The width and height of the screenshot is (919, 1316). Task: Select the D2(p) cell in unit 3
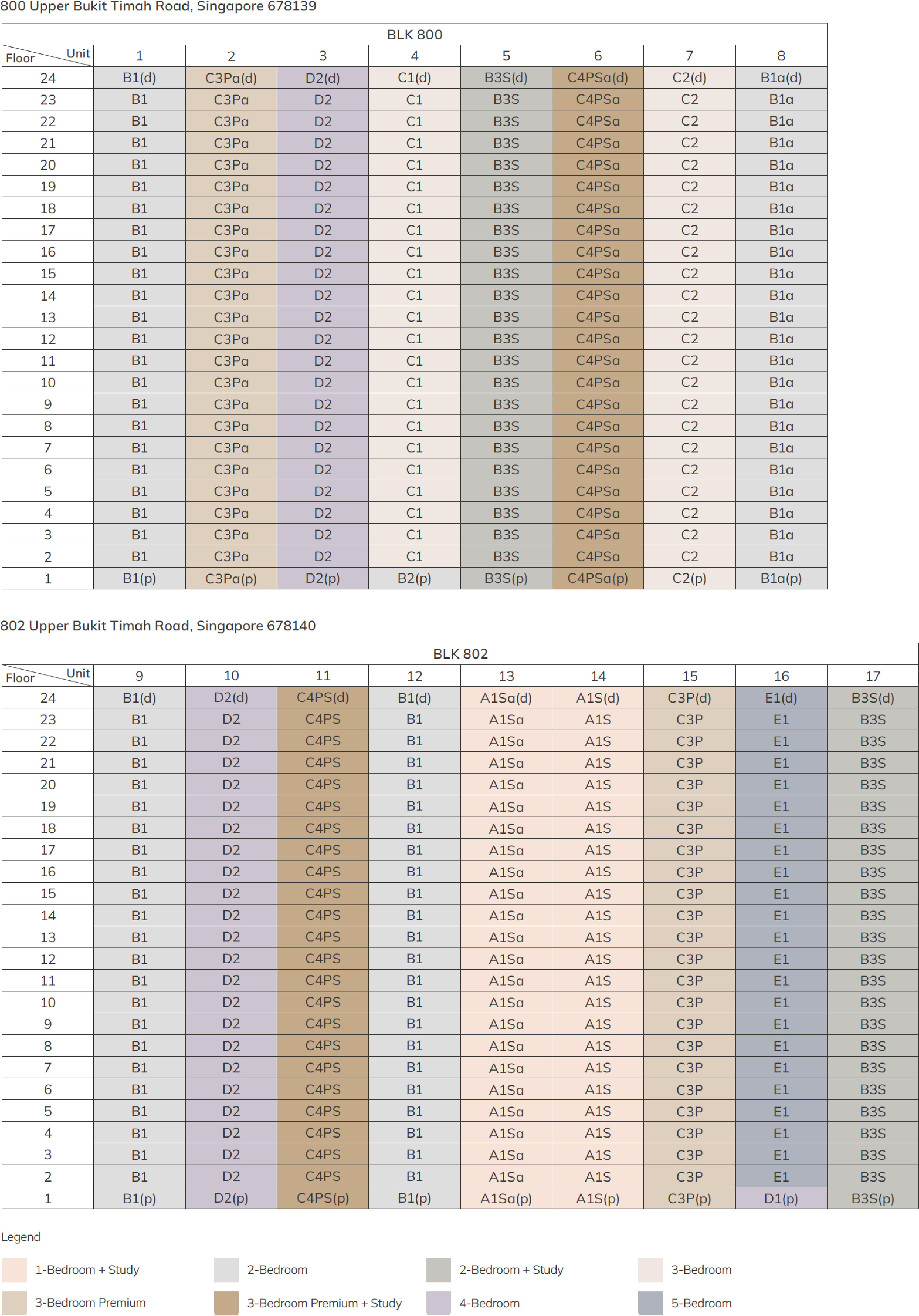click(x=323, y=578)
